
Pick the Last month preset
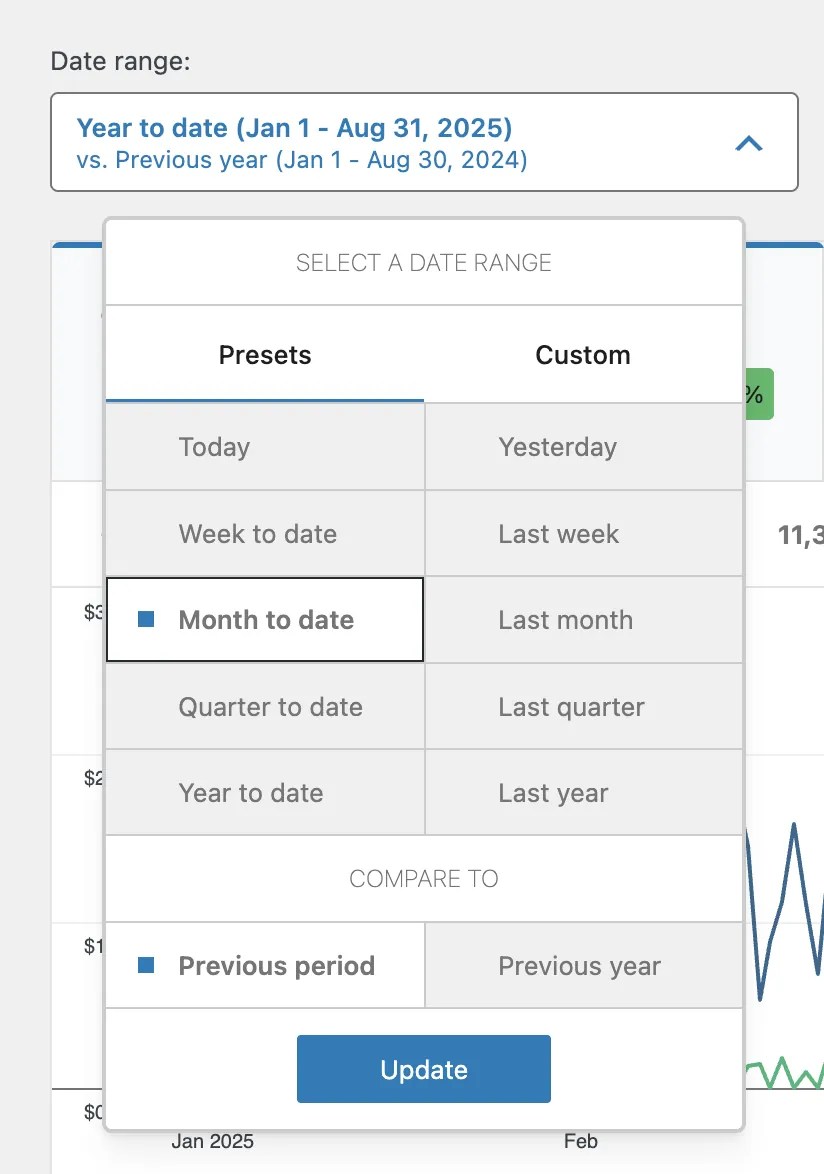click(584, 620)
